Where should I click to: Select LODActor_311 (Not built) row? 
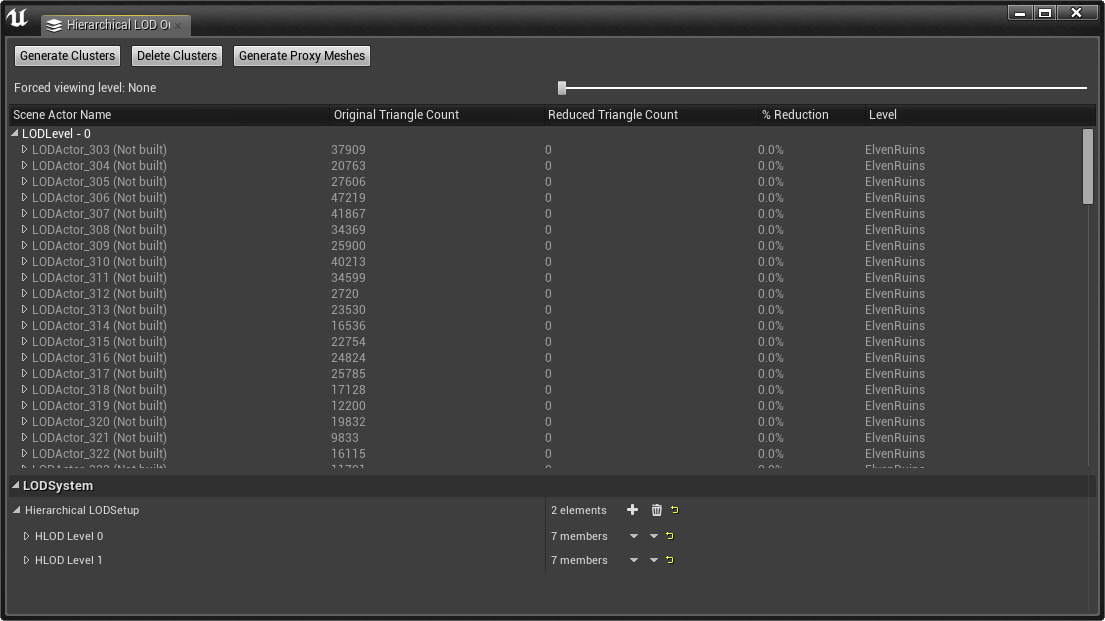pos(545,278)
